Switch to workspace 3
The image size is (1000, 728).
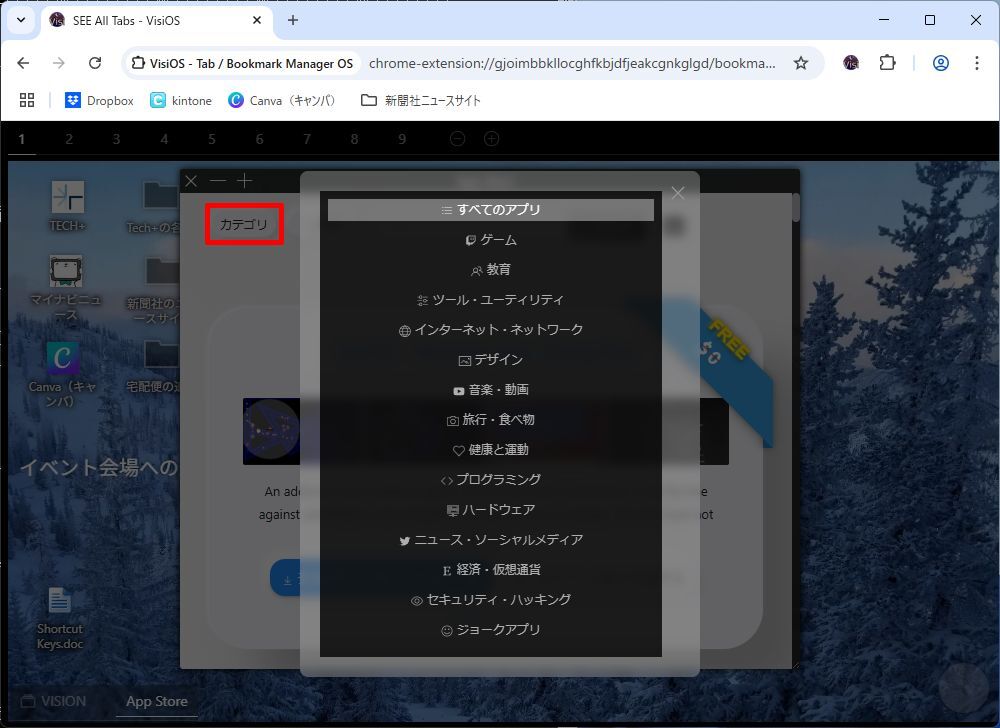(x=116, y=139)
